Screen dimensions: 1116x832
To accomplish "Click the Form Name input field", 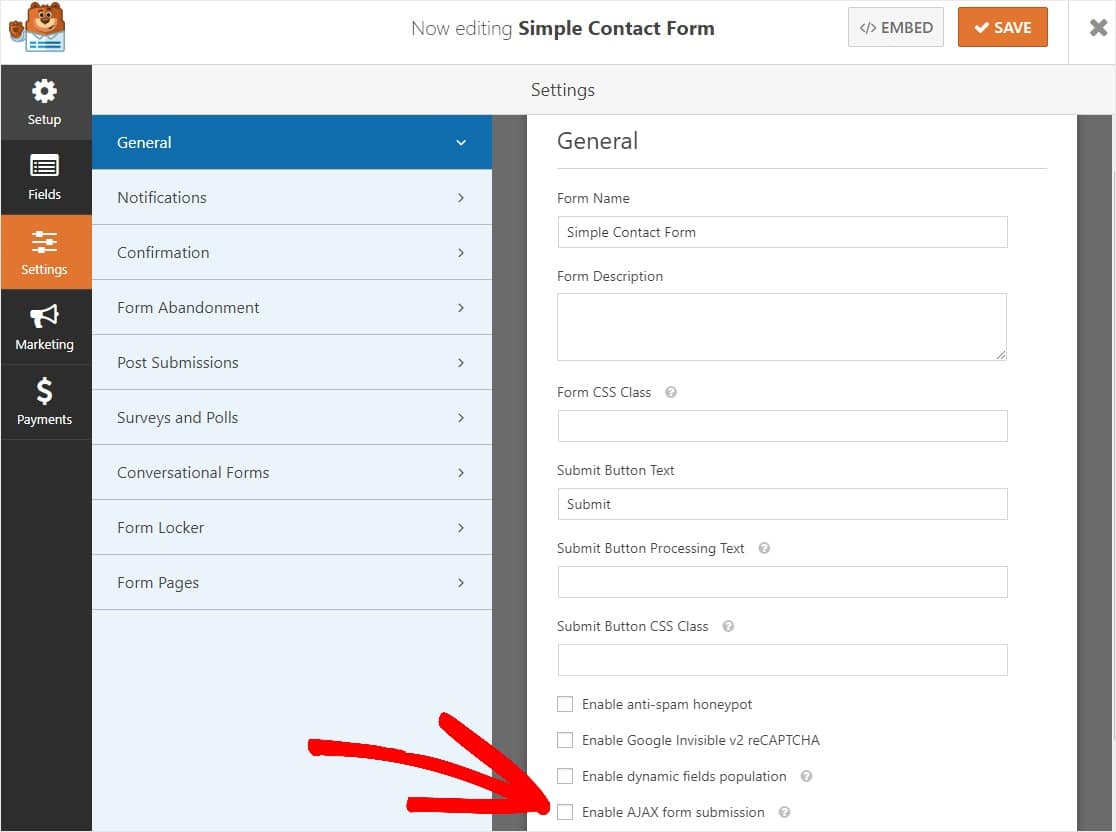I will (x=782, y=232).
